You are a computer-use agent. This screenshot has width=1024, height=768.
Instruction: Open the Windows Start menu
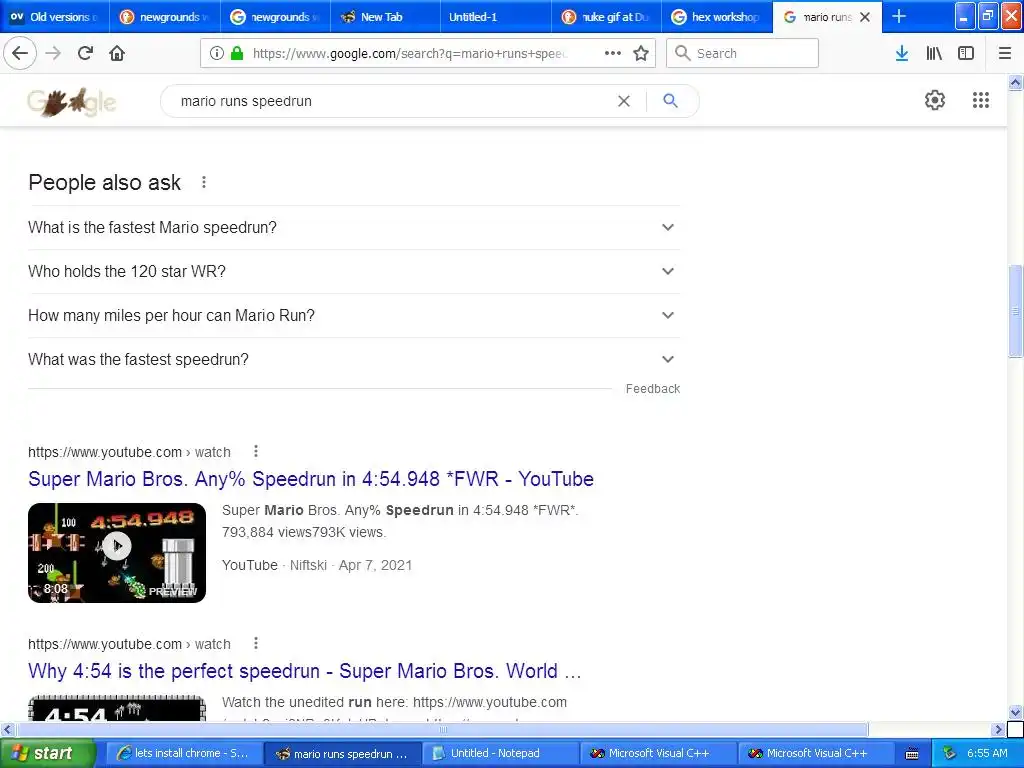click(47, 753)
